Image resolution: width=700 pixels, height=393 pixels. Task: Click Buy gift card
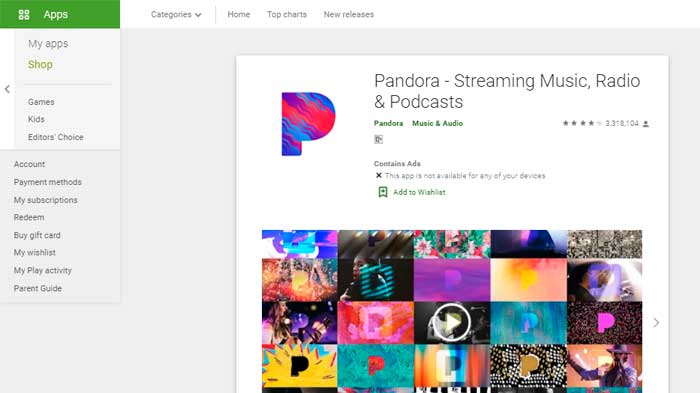point(37,235)
